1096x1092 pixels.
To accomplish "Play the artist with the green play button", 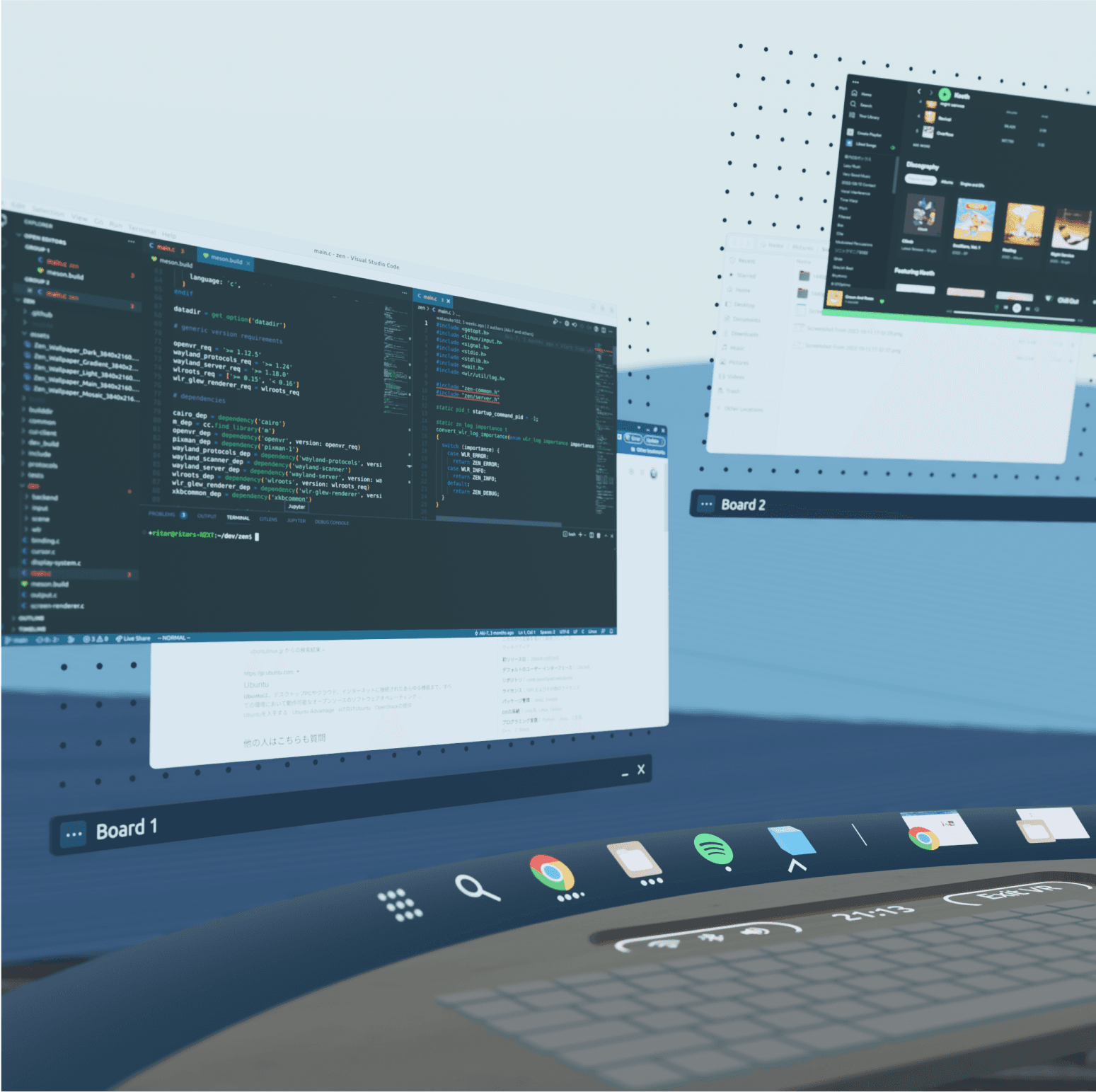I will (945, 94).
